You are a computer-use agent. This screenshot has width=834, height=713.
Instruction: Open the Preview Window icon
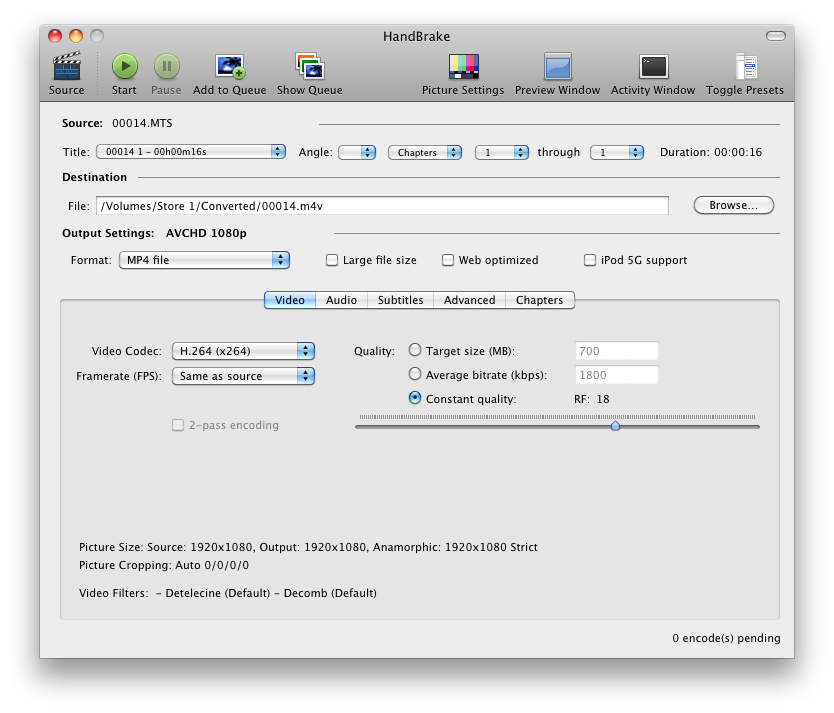(557, 68)
